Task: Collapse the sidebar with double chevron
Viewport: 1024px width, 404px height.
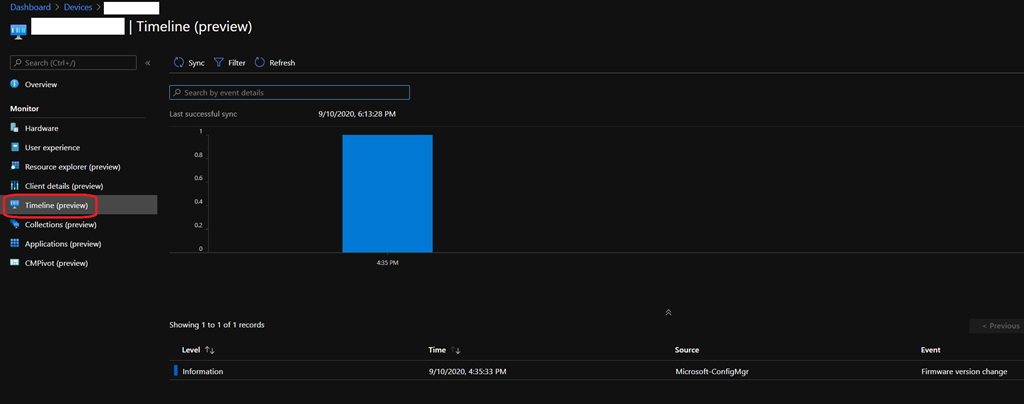Action: click(x=148, y=63)
